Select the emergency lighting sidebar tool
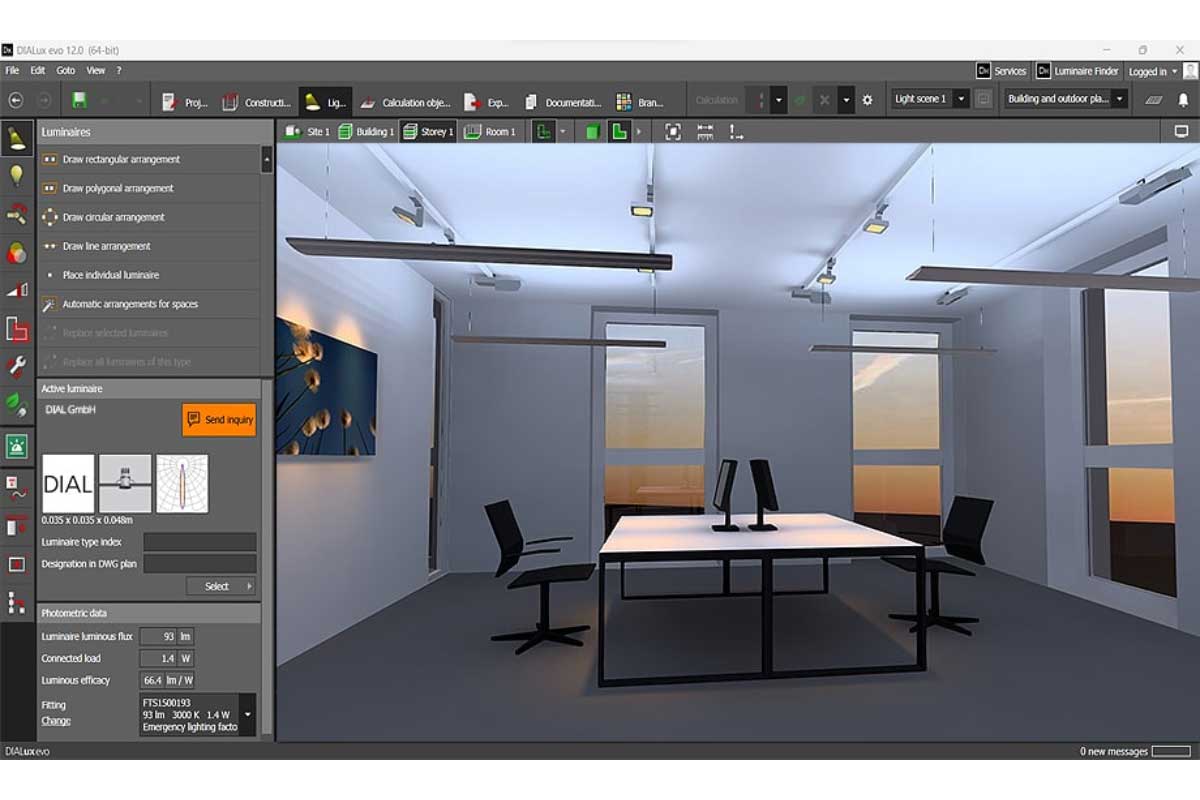This screenshot has width=1200, height=800. click(x=17, y=447)
